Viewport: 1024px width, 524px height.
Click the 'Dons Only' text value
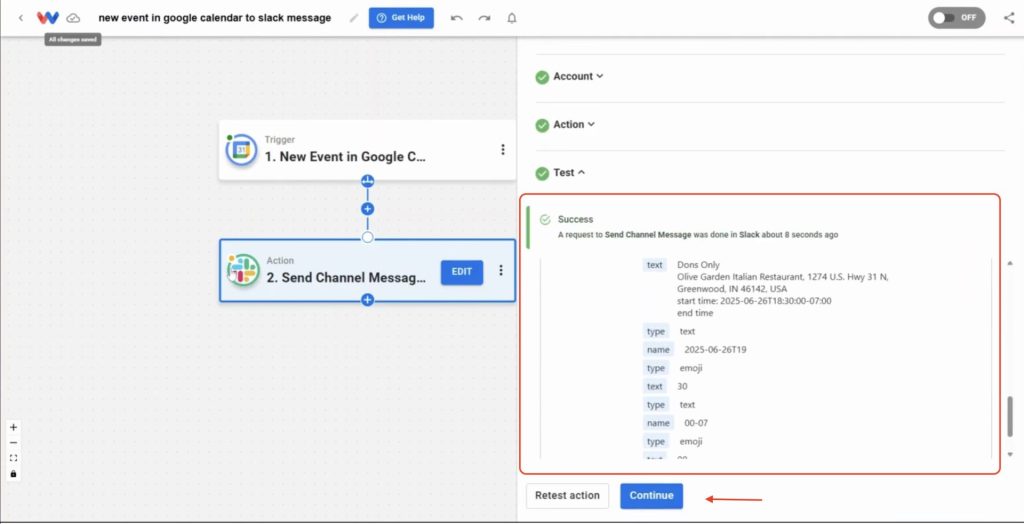click(698, 265)
